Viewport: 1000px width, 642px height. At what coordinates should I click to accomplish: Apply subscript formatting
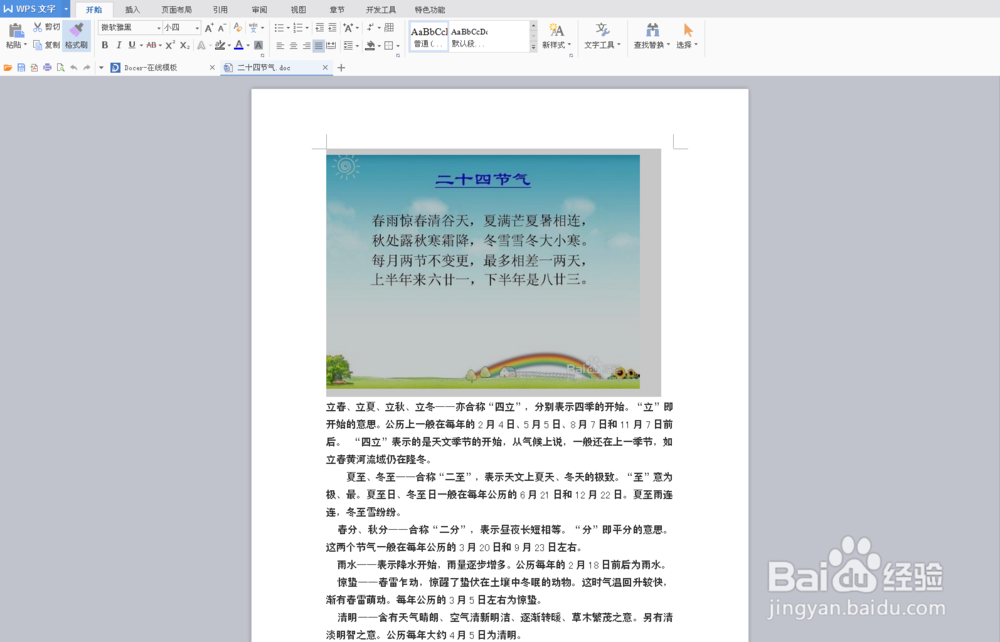coord(183,45)
